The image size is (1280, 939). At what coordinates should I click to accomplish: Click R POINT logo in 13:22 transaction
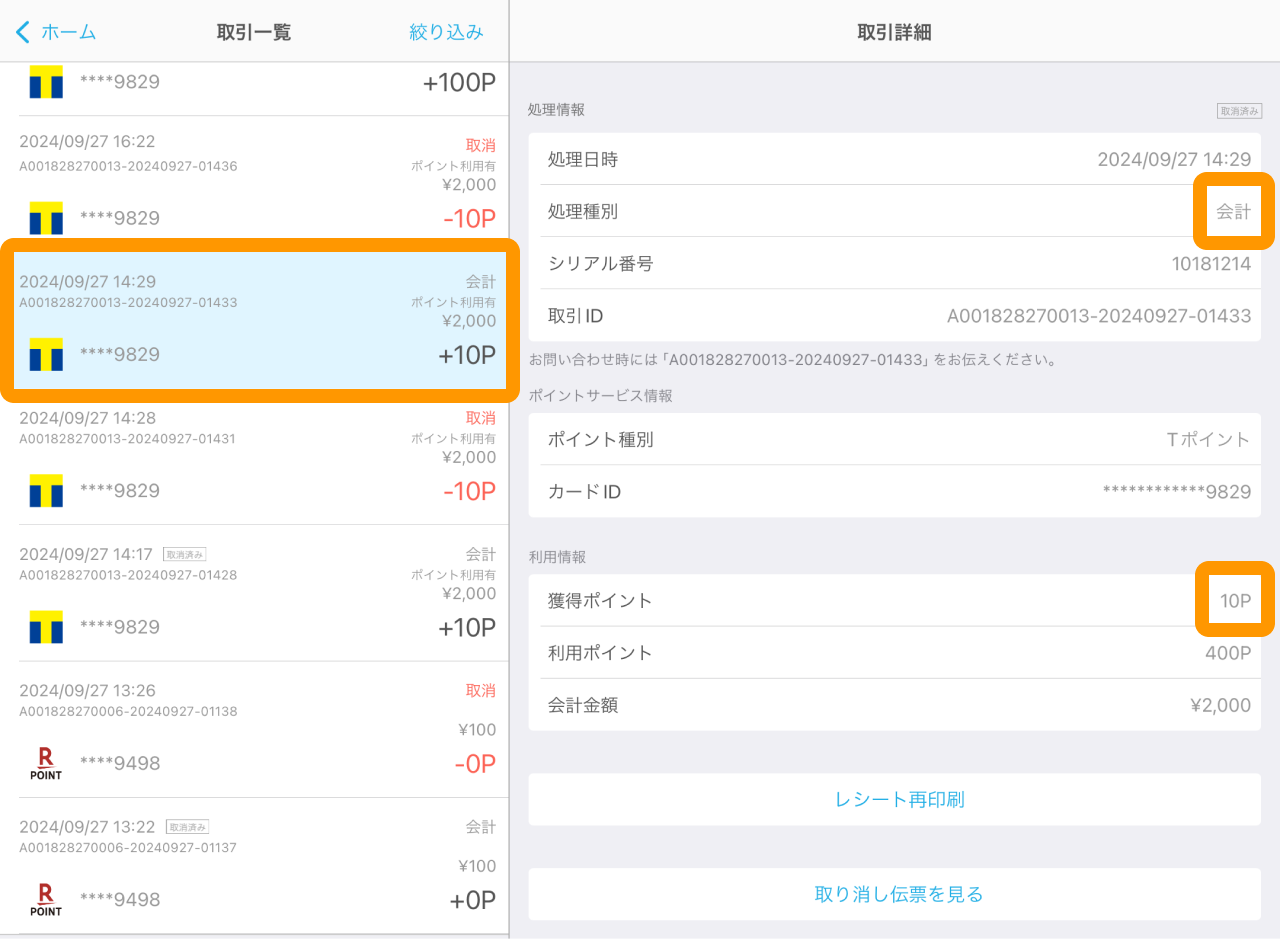46,900
